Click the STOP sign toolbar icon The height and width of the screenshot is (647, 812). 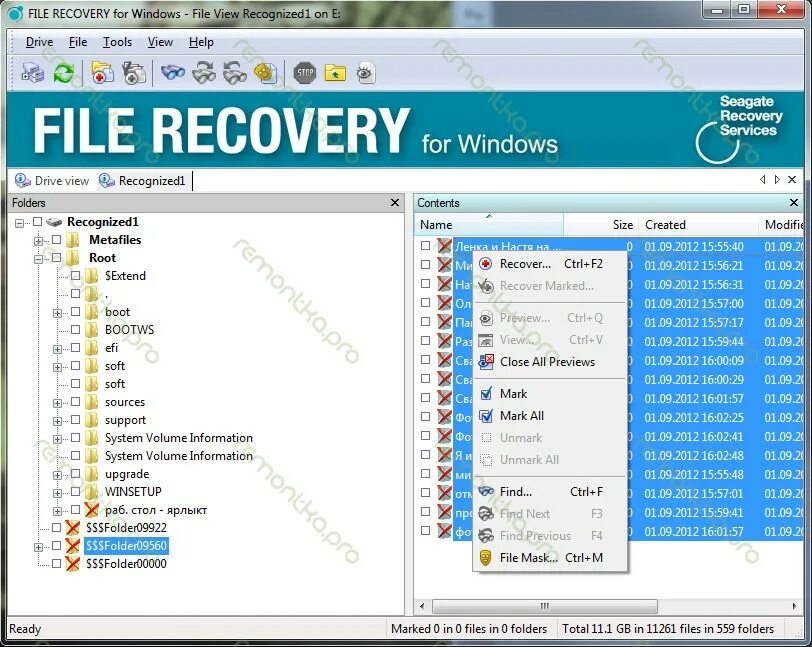point(304,73)
